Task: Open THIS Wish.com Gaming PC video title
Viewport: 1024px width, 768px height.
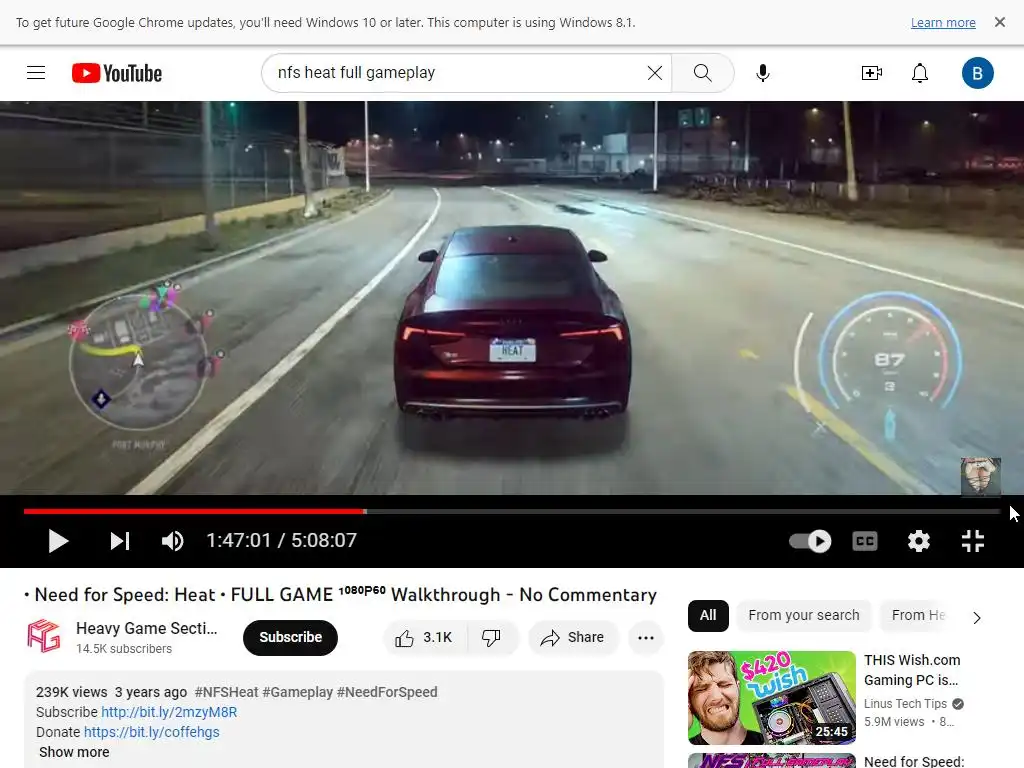Action: [x=912, y=670]
